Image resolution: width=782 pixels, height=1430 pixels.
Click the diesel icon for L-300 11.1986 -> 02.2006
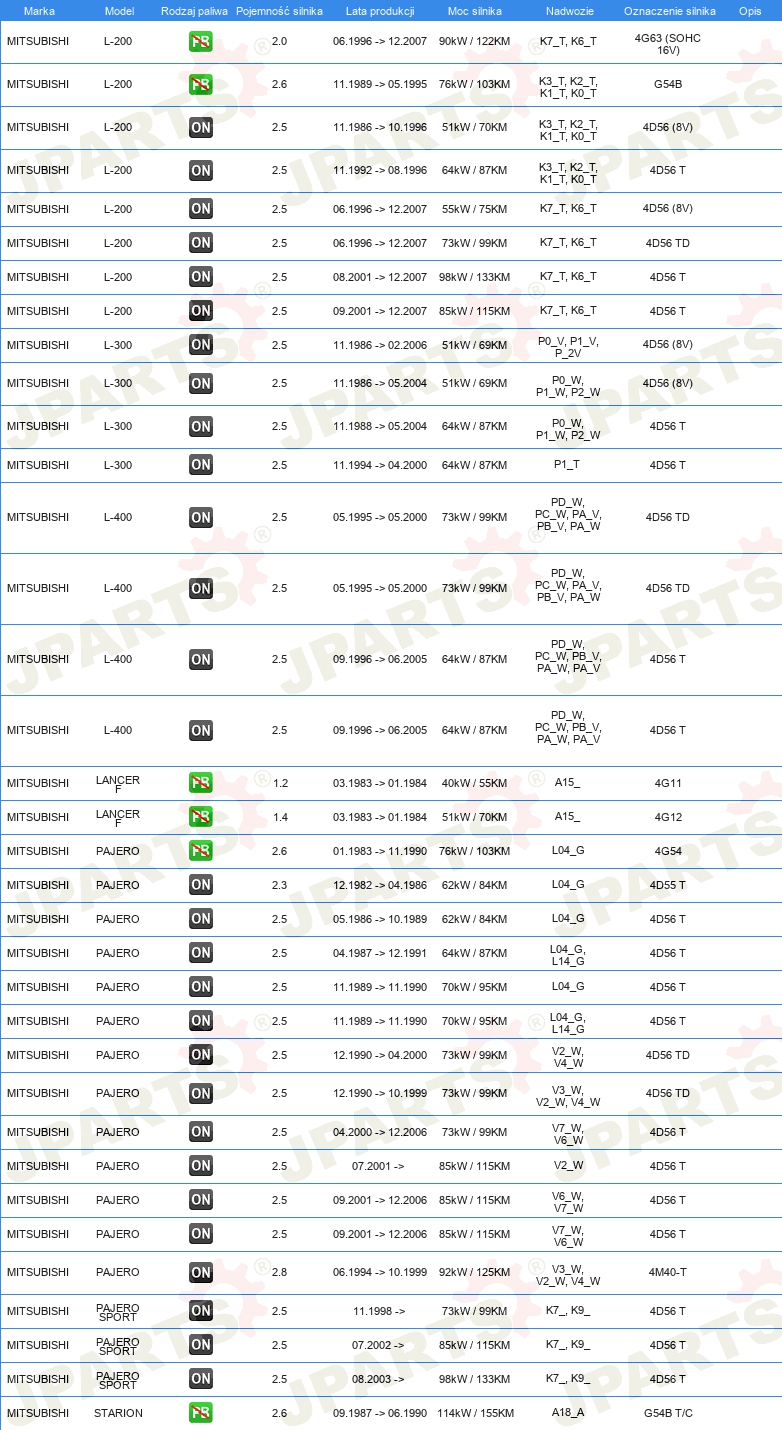pyautogui.click(x=201, y=345)
